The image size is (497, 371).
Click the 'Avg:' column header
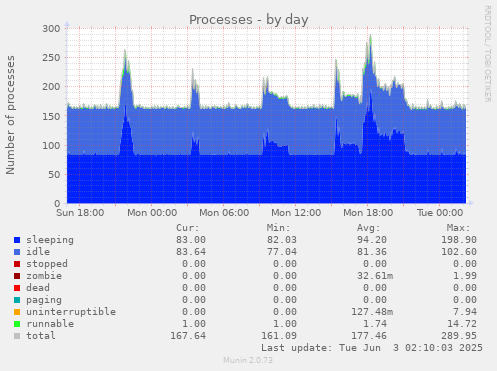coord(368,228)
